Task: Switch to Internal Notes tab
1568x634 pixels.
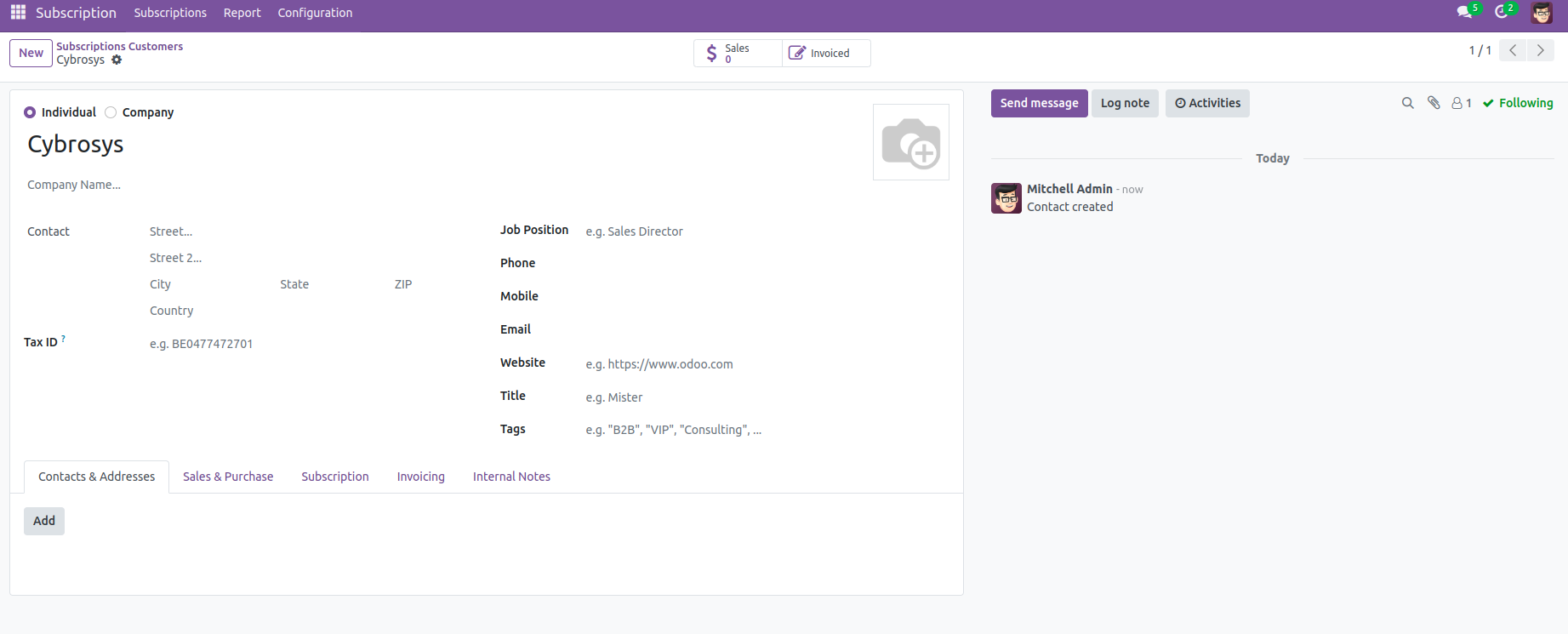Action: click(x=511, y=477)
